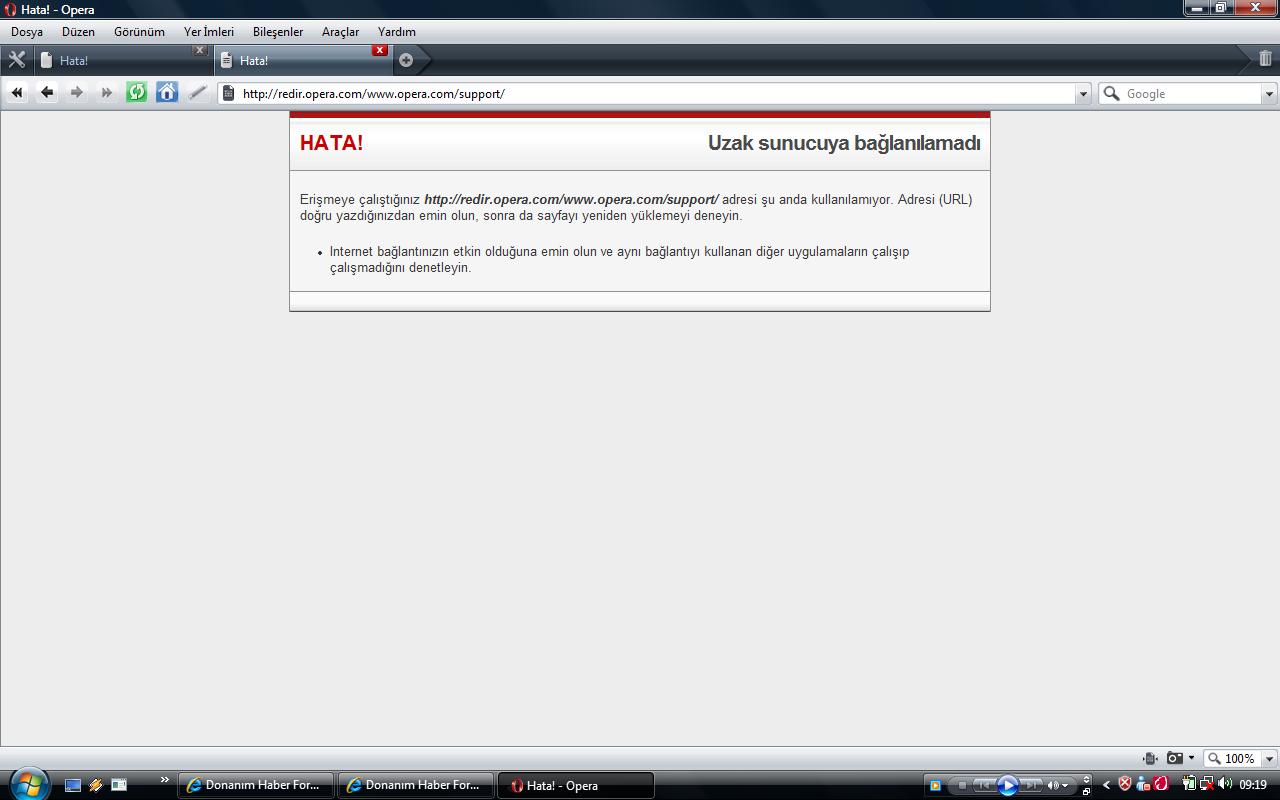Image resolution: width=1280 pixels, height=800 pixels.
Task: Go to the home page icon
Action: pyautogui.click(x=167, y=93)
